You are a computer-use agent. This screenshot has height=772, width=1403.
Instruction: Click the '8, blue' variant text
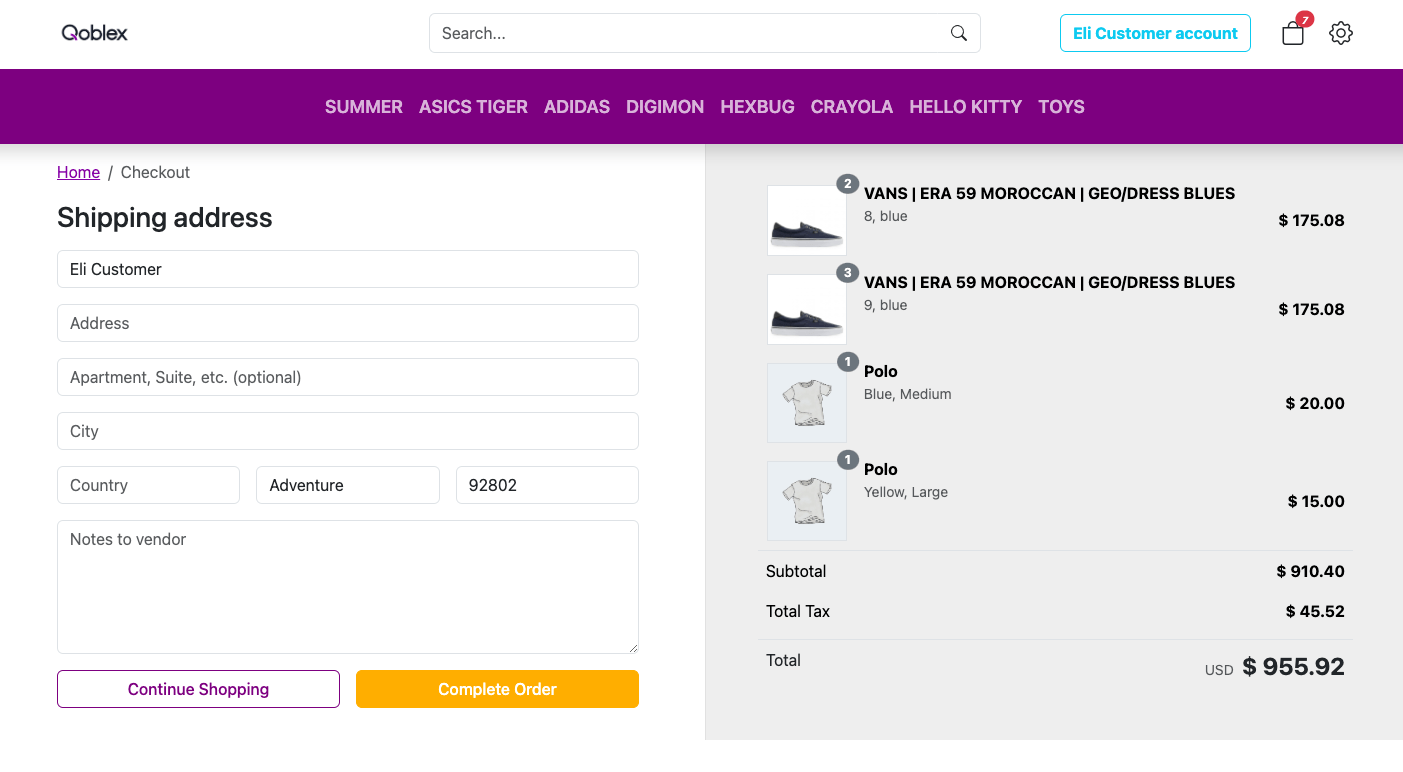(x=886, y=216)
